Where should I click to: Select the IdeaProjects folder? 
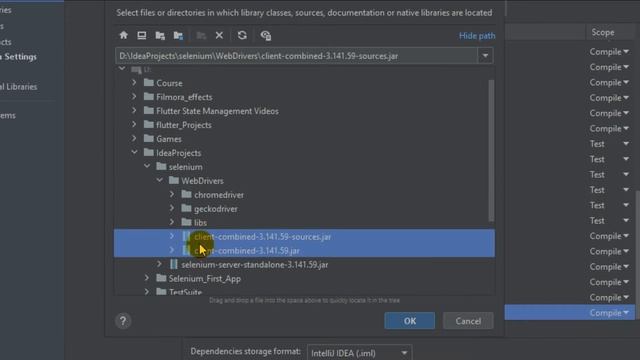(x=178, y=153)
